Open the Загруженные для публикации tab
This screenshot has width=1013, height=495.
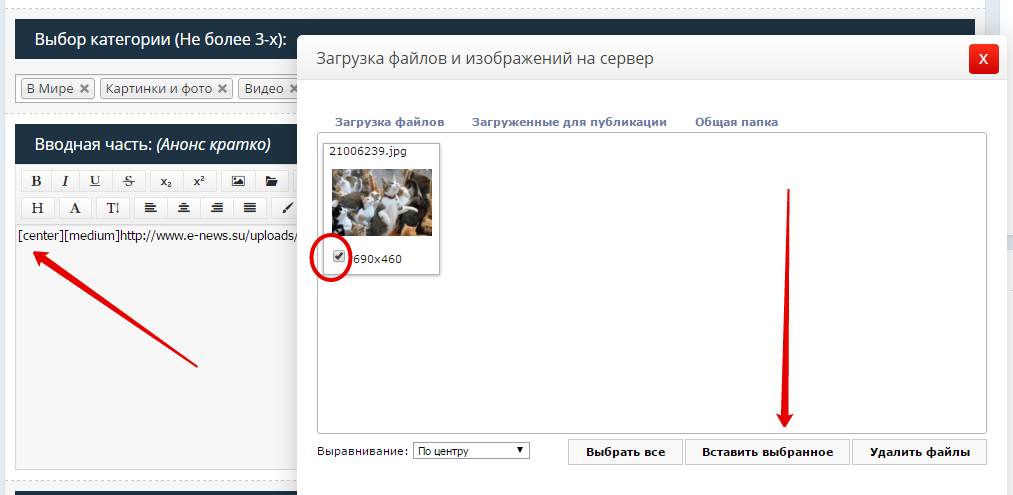pyautogui.click(x=569, y=122)
